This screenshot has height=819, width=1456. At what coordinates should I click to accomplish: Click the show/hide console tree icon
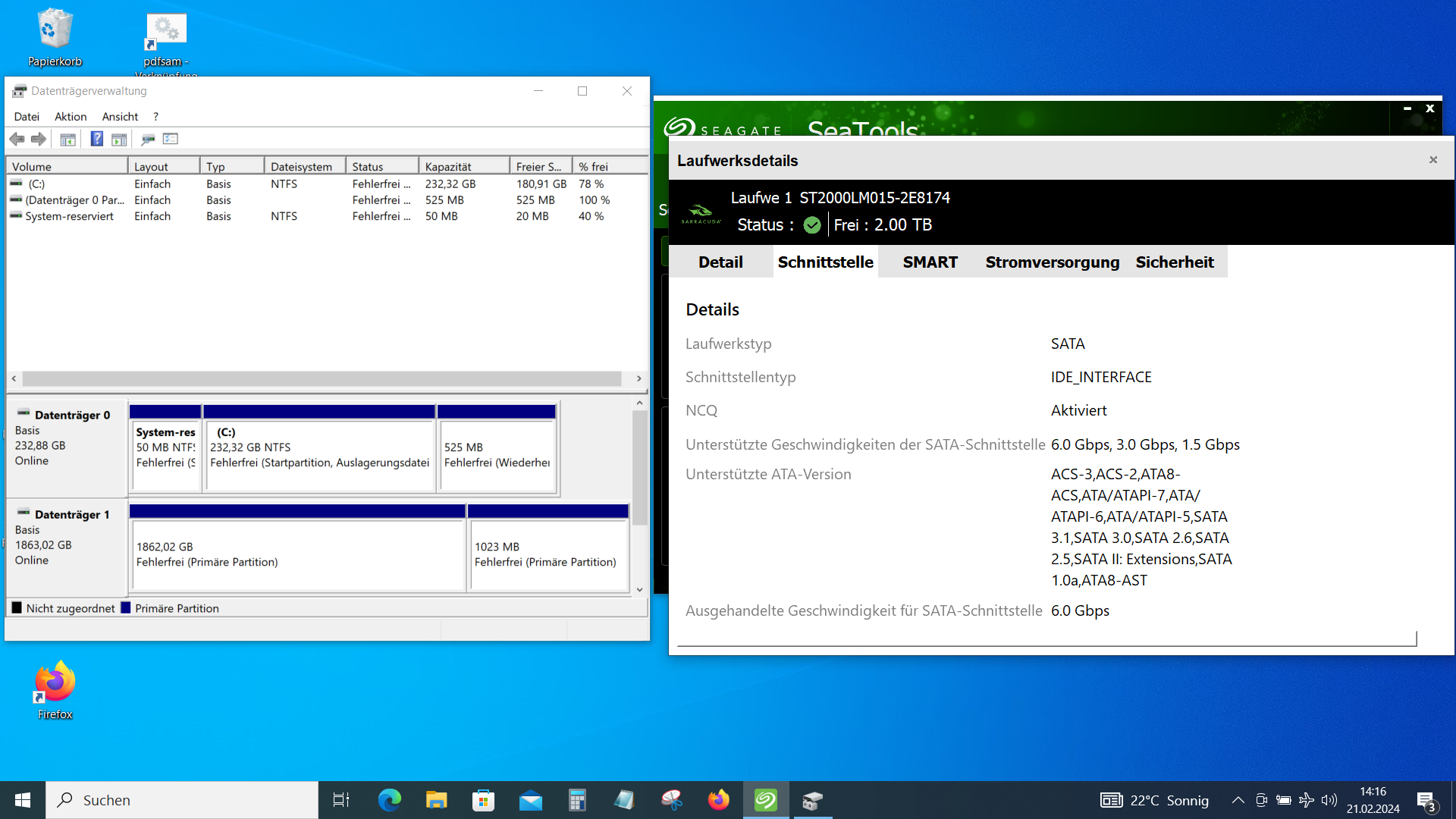(x=67, y=139)
